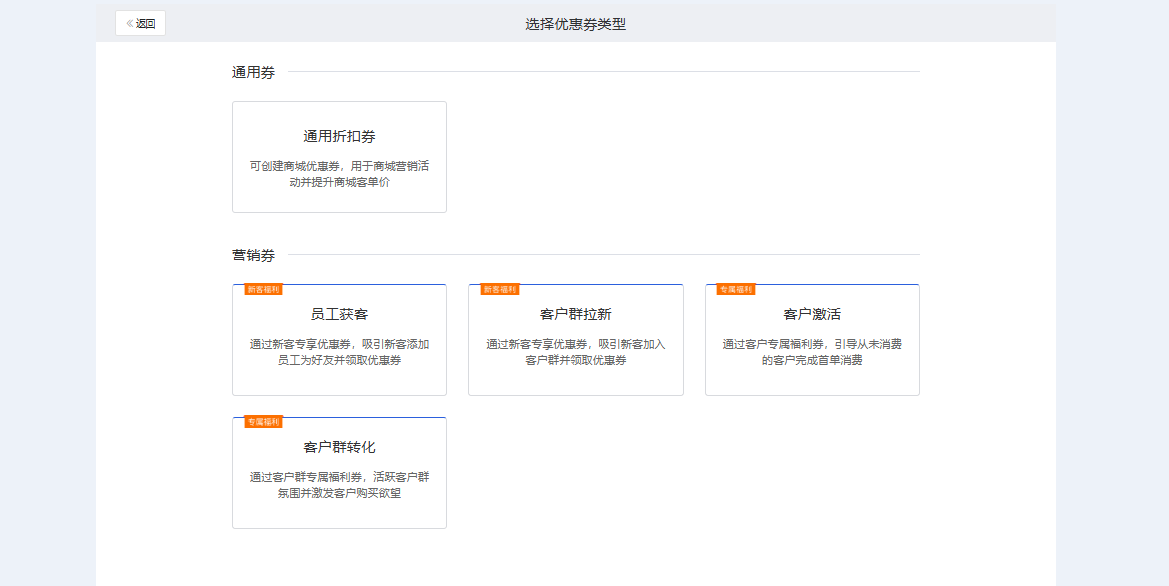Click the 专属福利 tag on 客户激活
Image resolution: width=1169 pixels, height=586 pixels.
click(x=736, y=289)
